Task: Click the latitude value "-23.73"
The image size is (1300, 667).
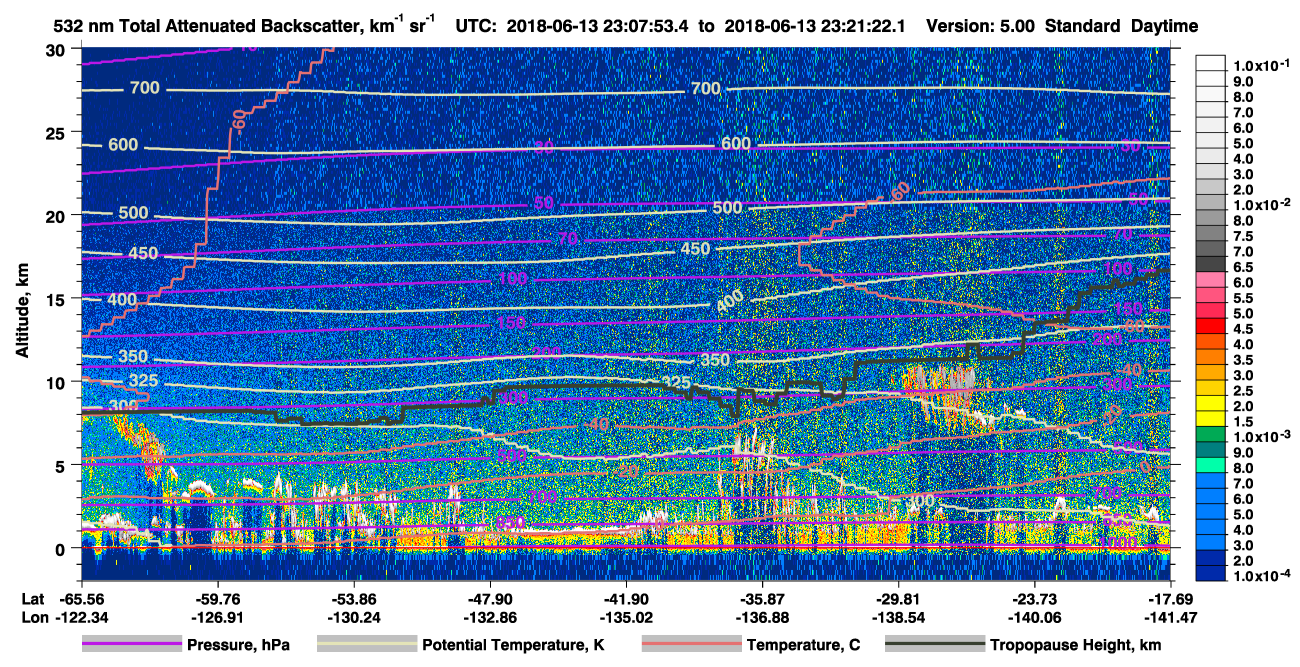Action: (1034, 599)
